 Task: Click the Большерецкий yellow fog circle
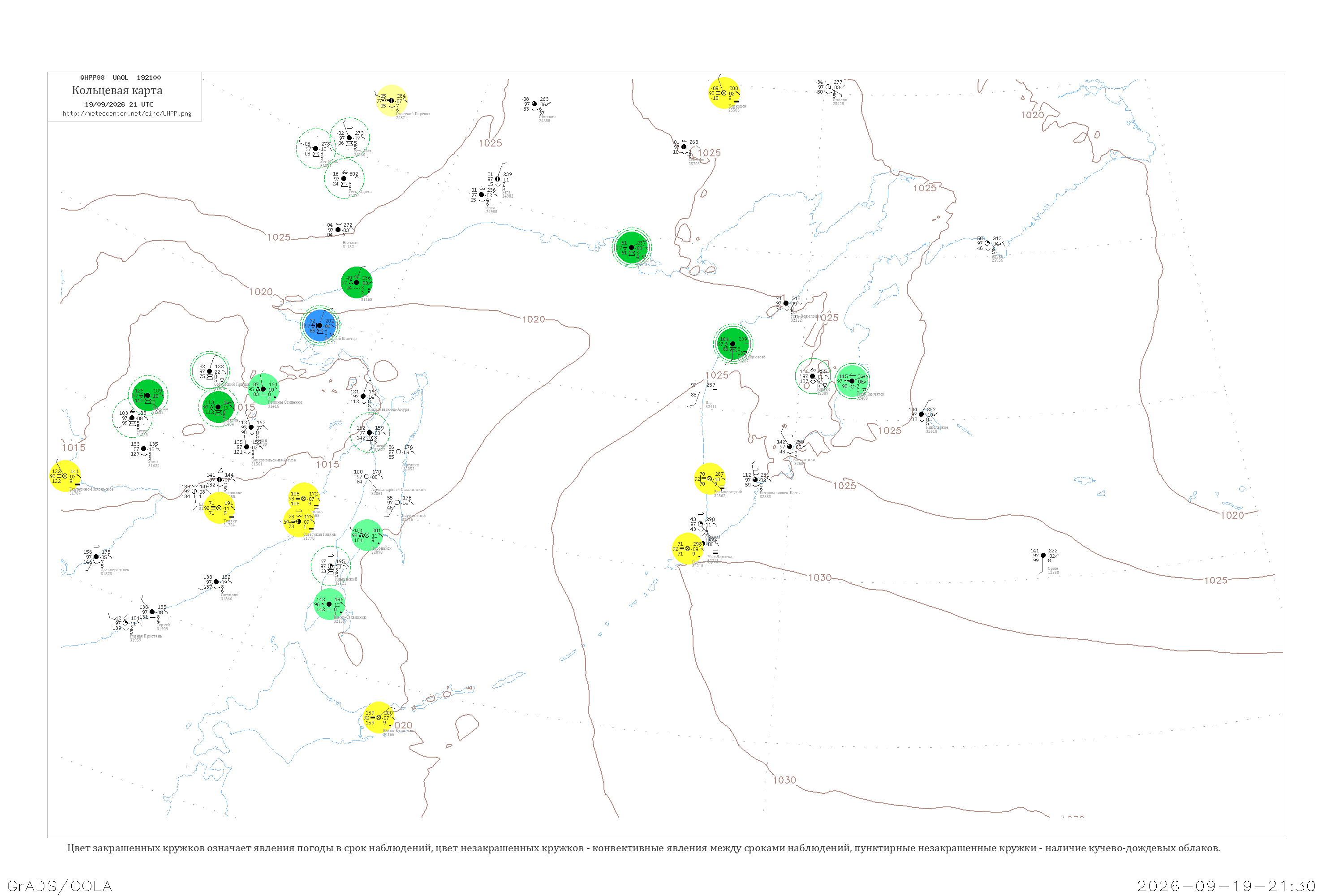[710, 479]
